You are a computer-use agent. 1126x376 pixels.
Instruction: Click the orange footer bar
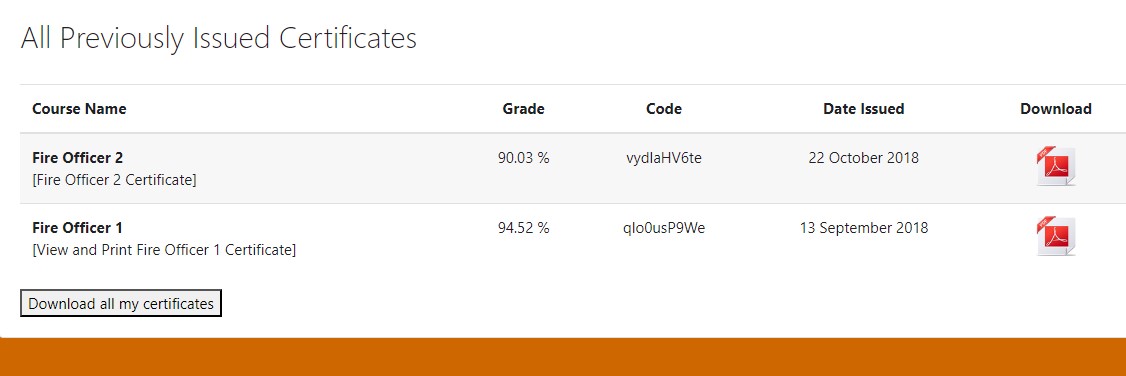[x=563, y=357]
